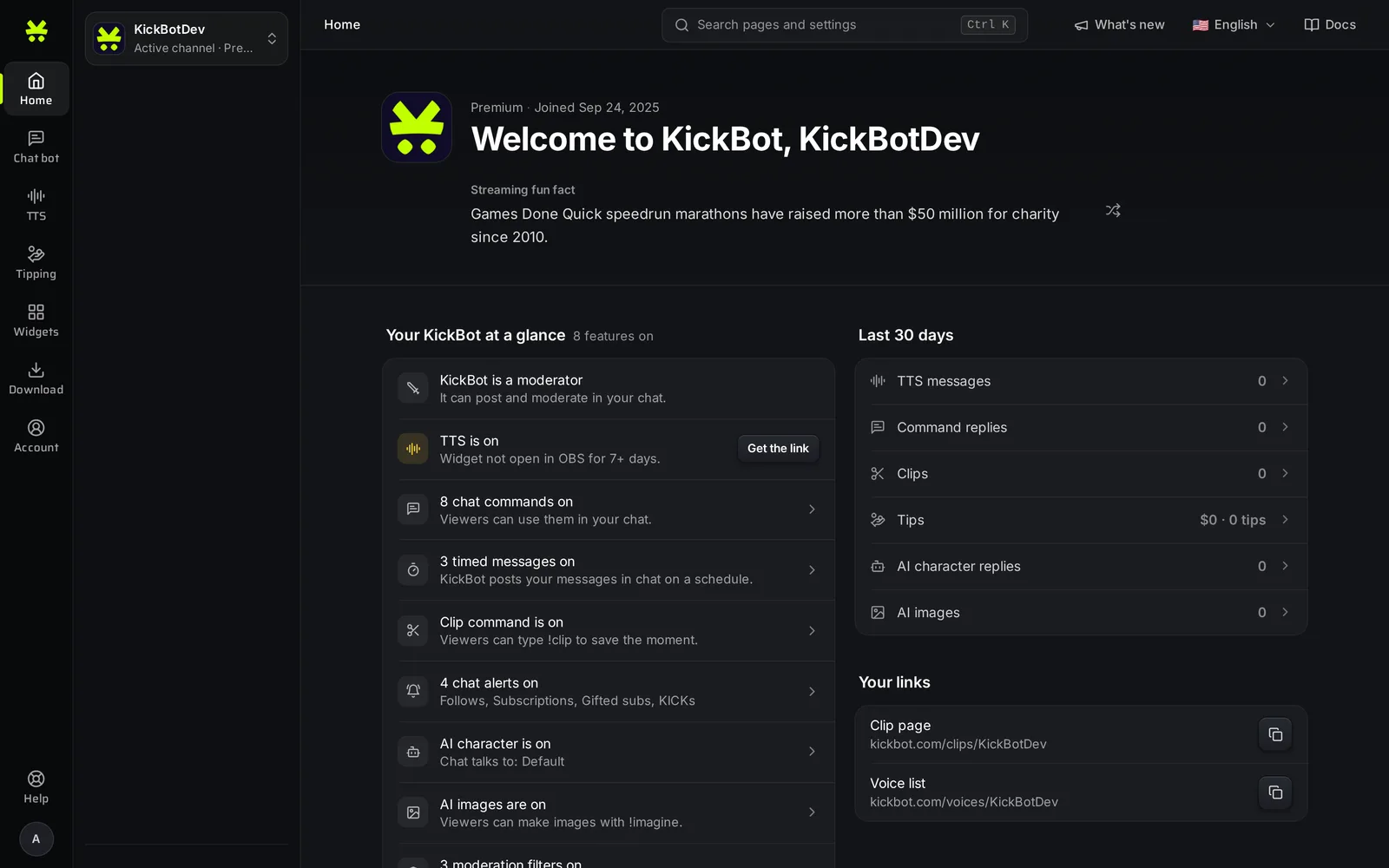Shuffle the streaming fun fact
This screenshot has width=1389, height=868.
point(1113,210)
